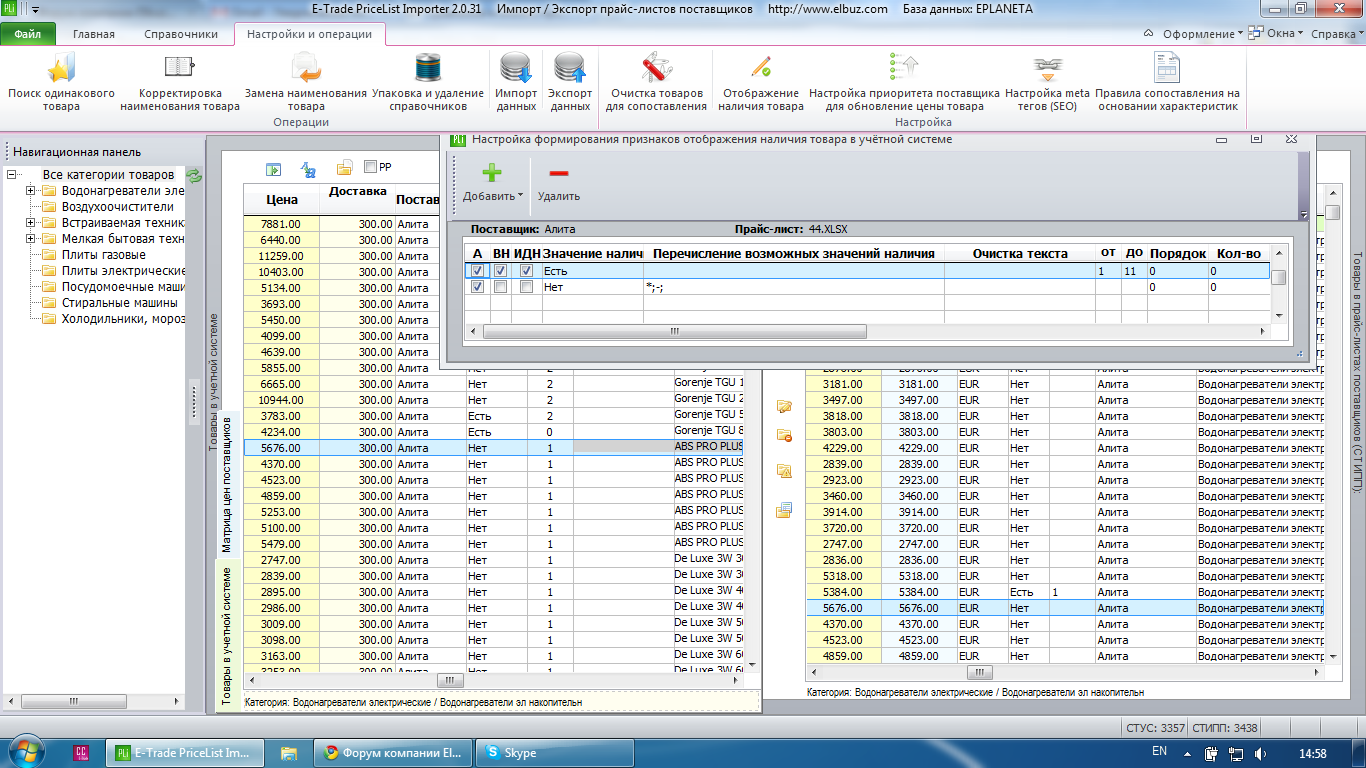Uncheck column A checkbox in the Нет row
This screenshot has height=768, width=1366.
[478, 287]
